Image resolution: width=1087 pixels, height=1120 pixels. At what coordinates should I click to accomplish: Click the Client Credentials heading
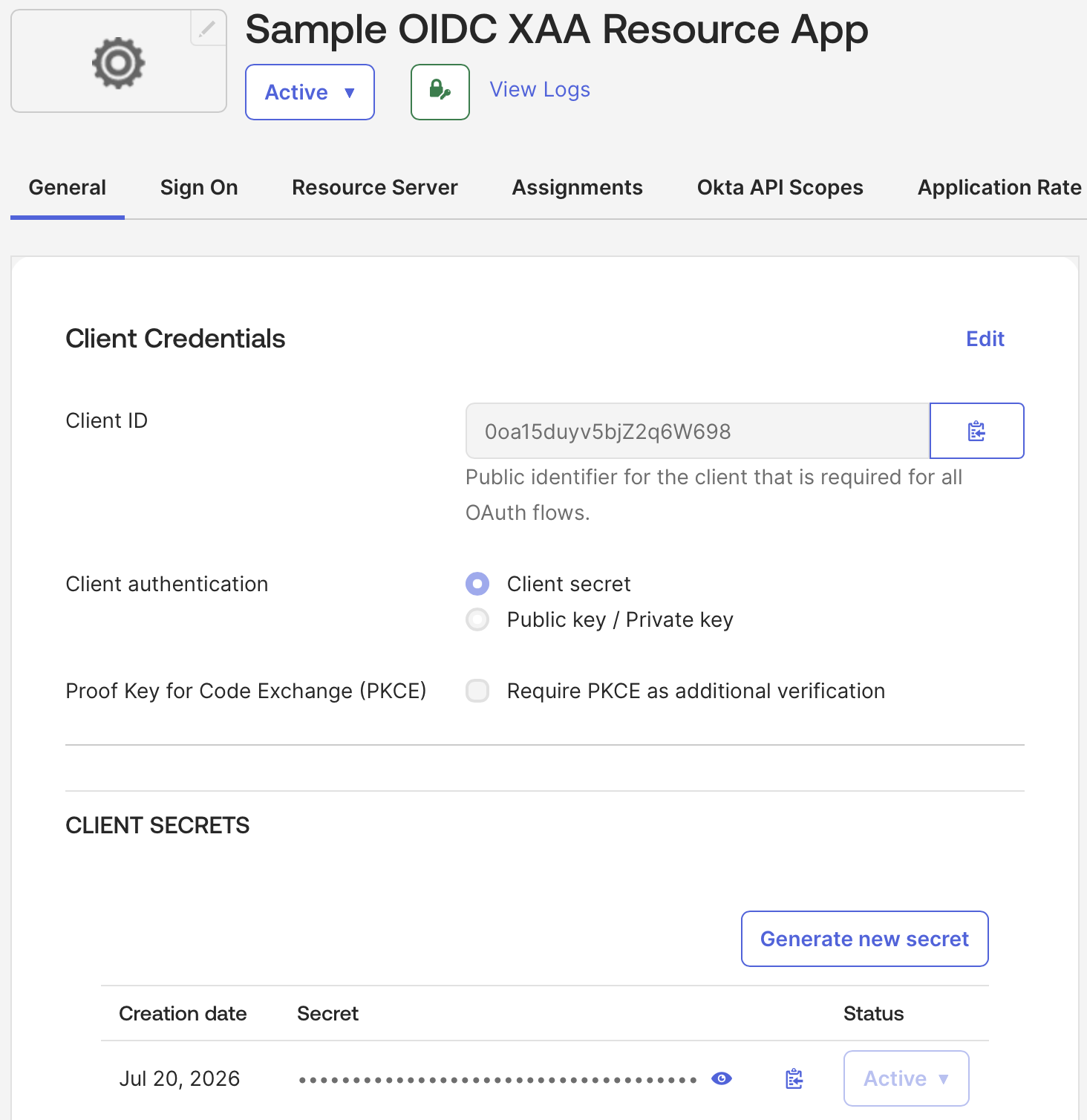coord(175,339)
